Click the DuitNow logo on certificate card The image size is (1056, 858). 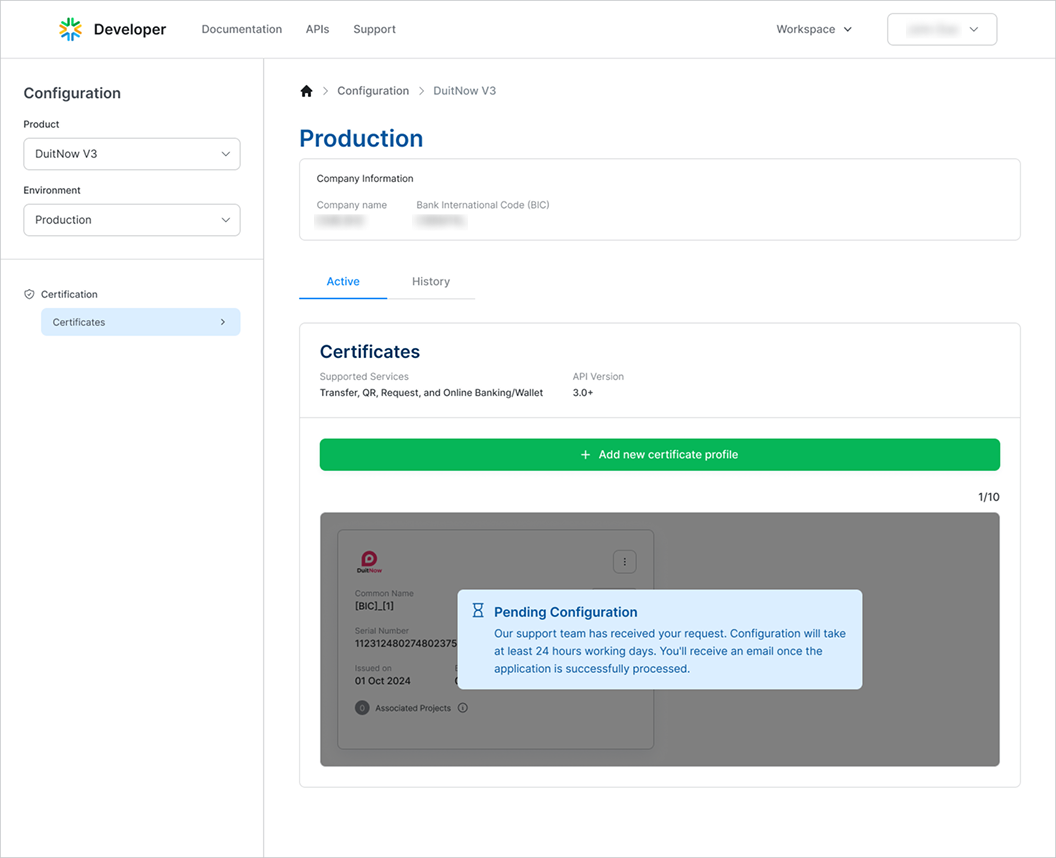(369, 562)
